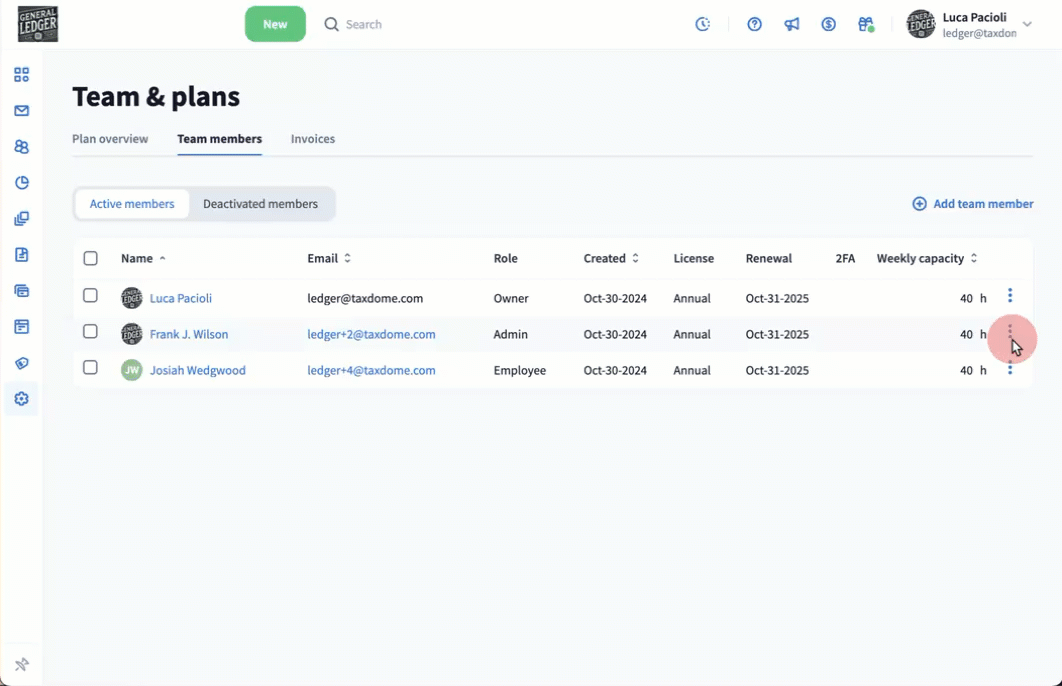Check the Luca Pacioli row checkbox
The image size is (1062, 686).
pyautogui.click(x=90, y=296)
